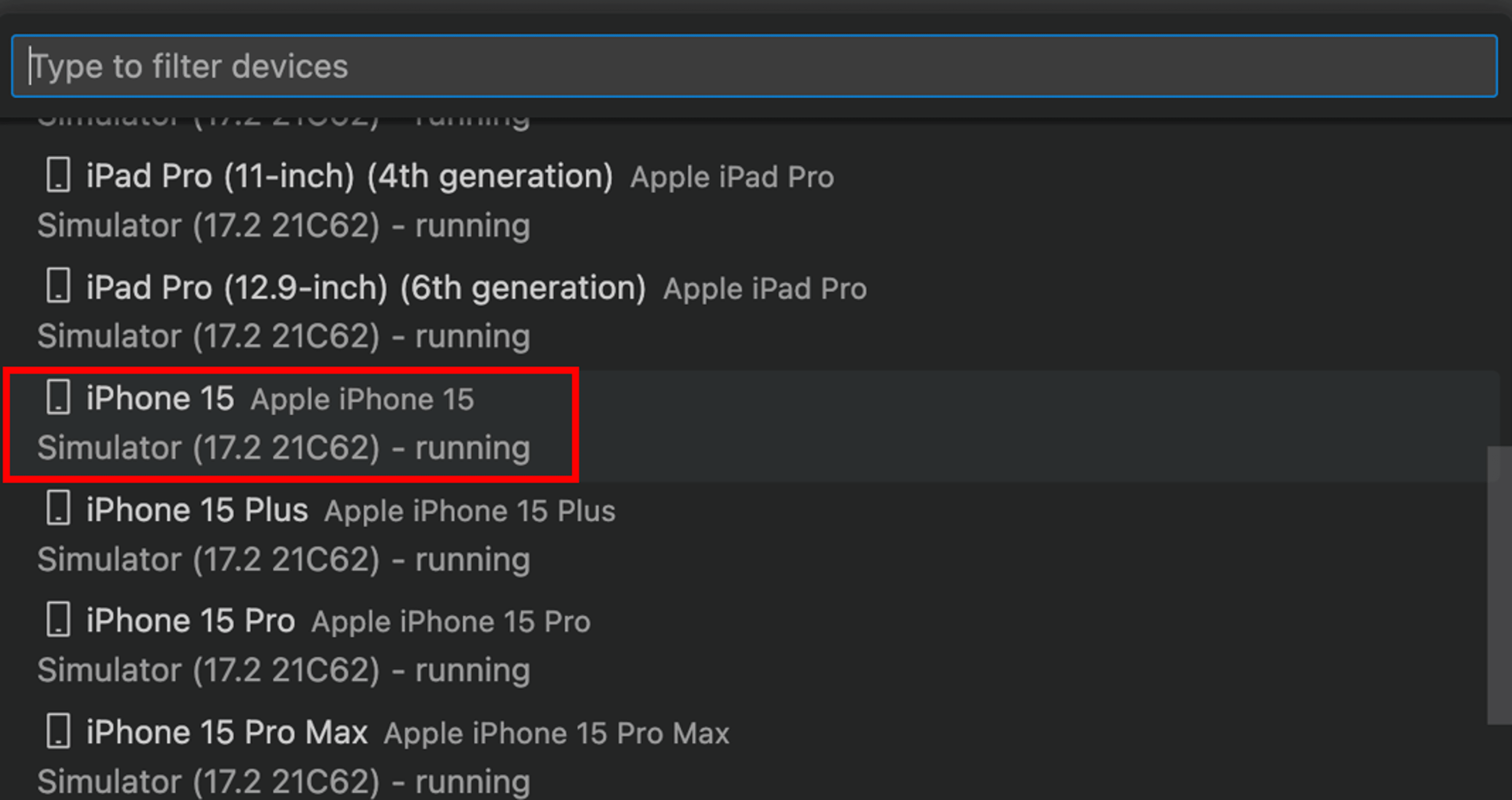The width and height of the screenshot is (1512, 800).
Task: Click the phone icon beside iPhone 15 Plus
Action: pyautogui.click(x=58, y=508)
